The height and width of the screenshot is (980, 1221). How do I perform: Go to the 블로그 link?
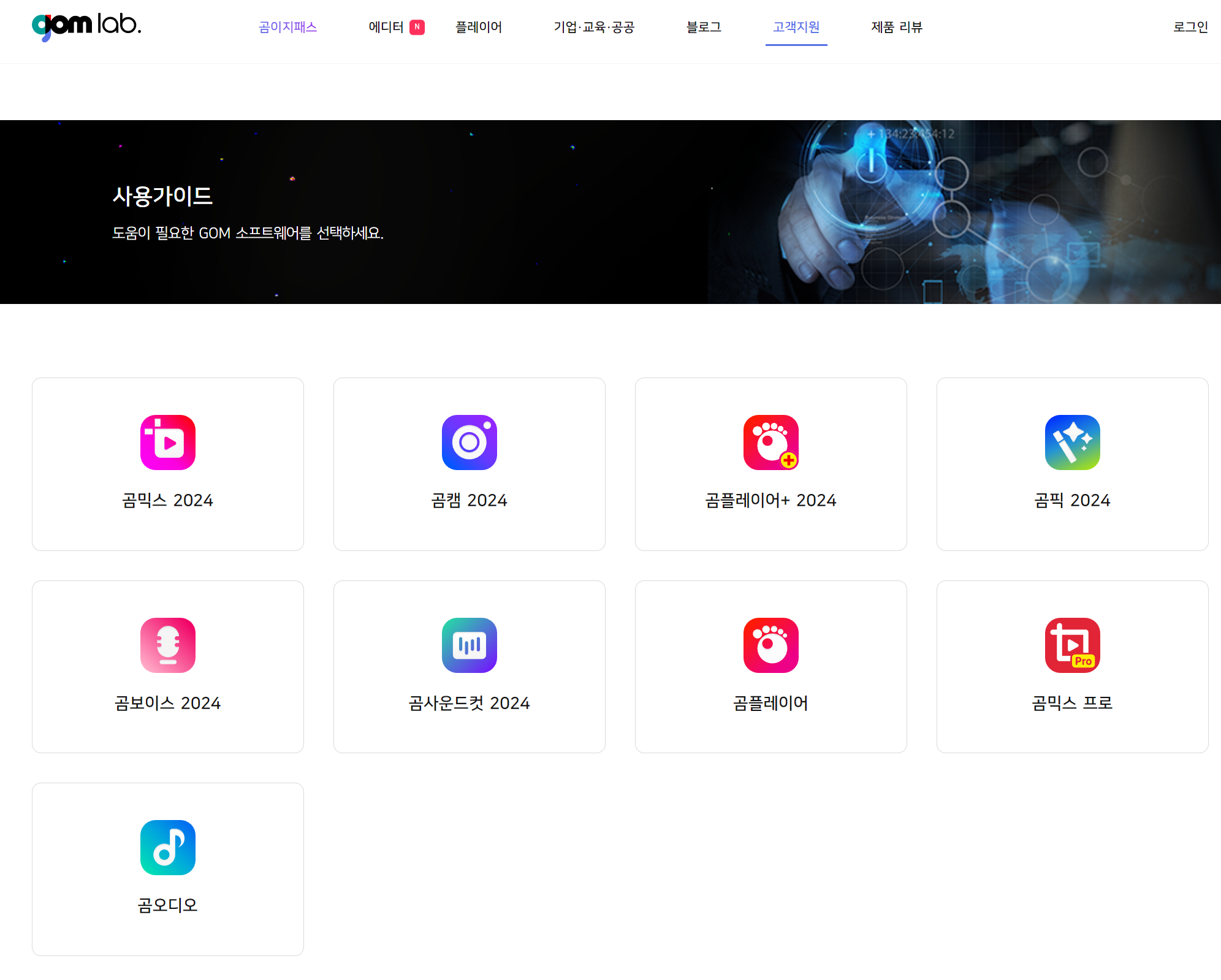(x=703, y=27)
